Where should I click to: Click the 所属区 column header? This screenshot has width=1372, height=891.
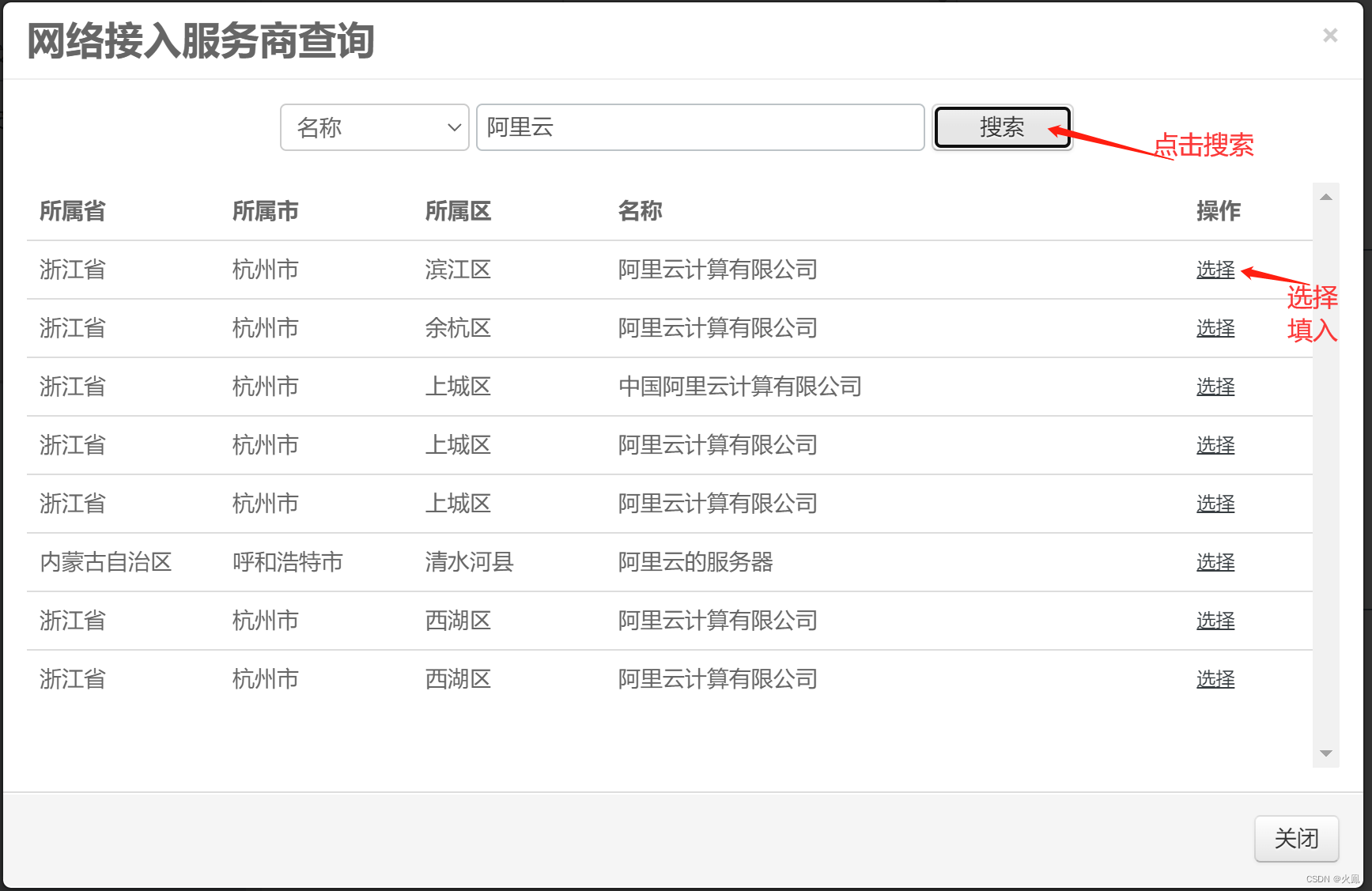coord(459,211)
